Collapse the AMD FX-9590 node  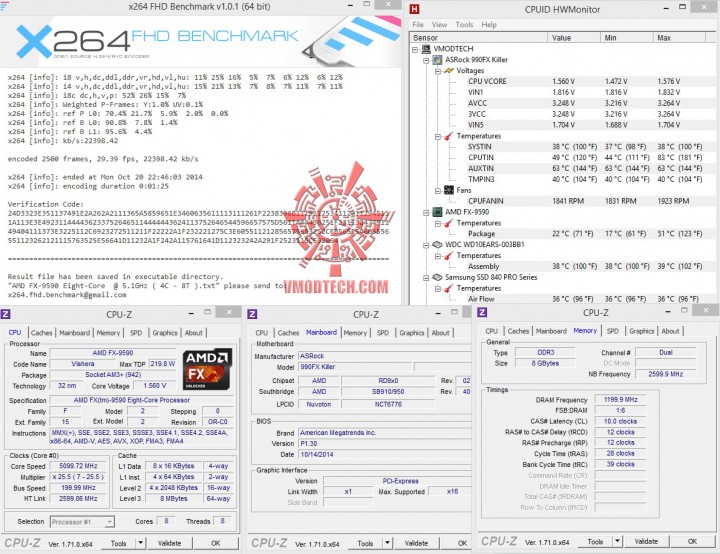coord(426,212)
